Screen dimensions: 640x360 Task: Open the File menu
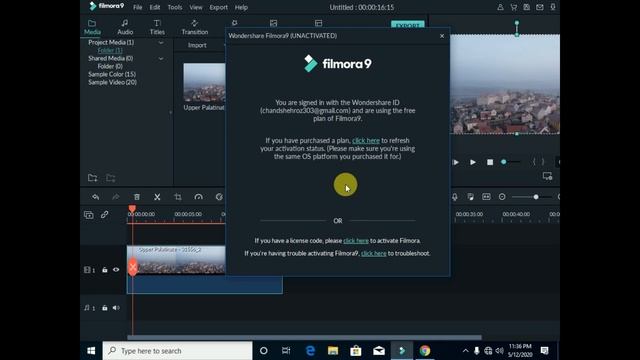tap(138, 7)
